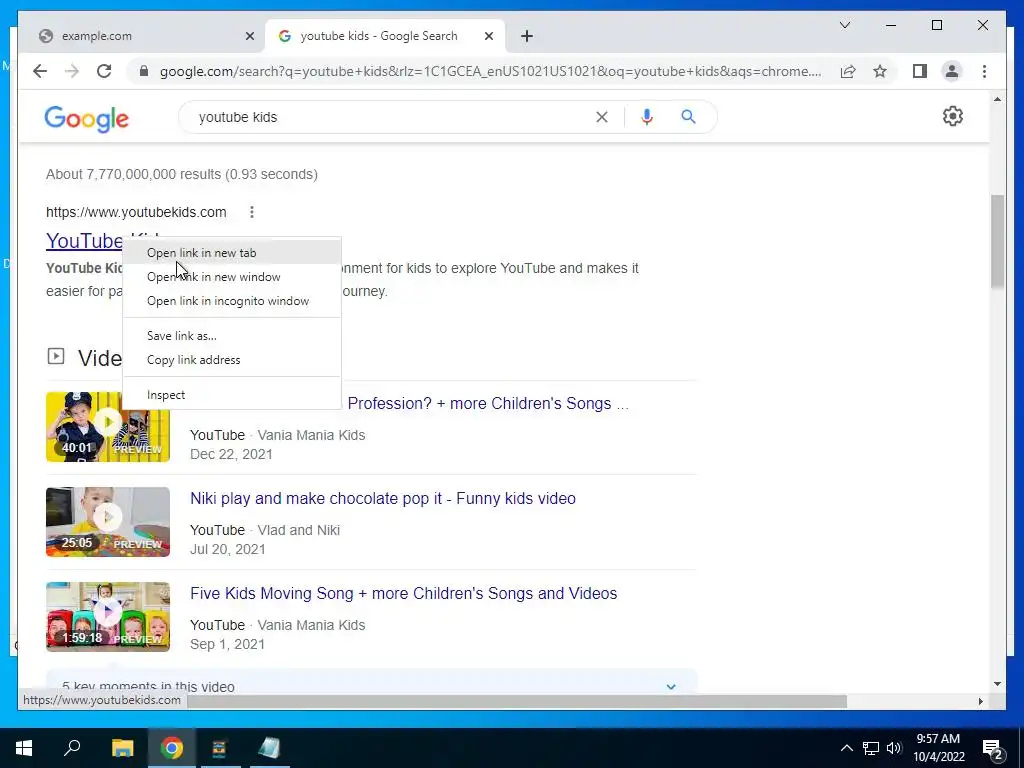
Task: Choose Inspect from the context menu
Action: pos(232,395)
